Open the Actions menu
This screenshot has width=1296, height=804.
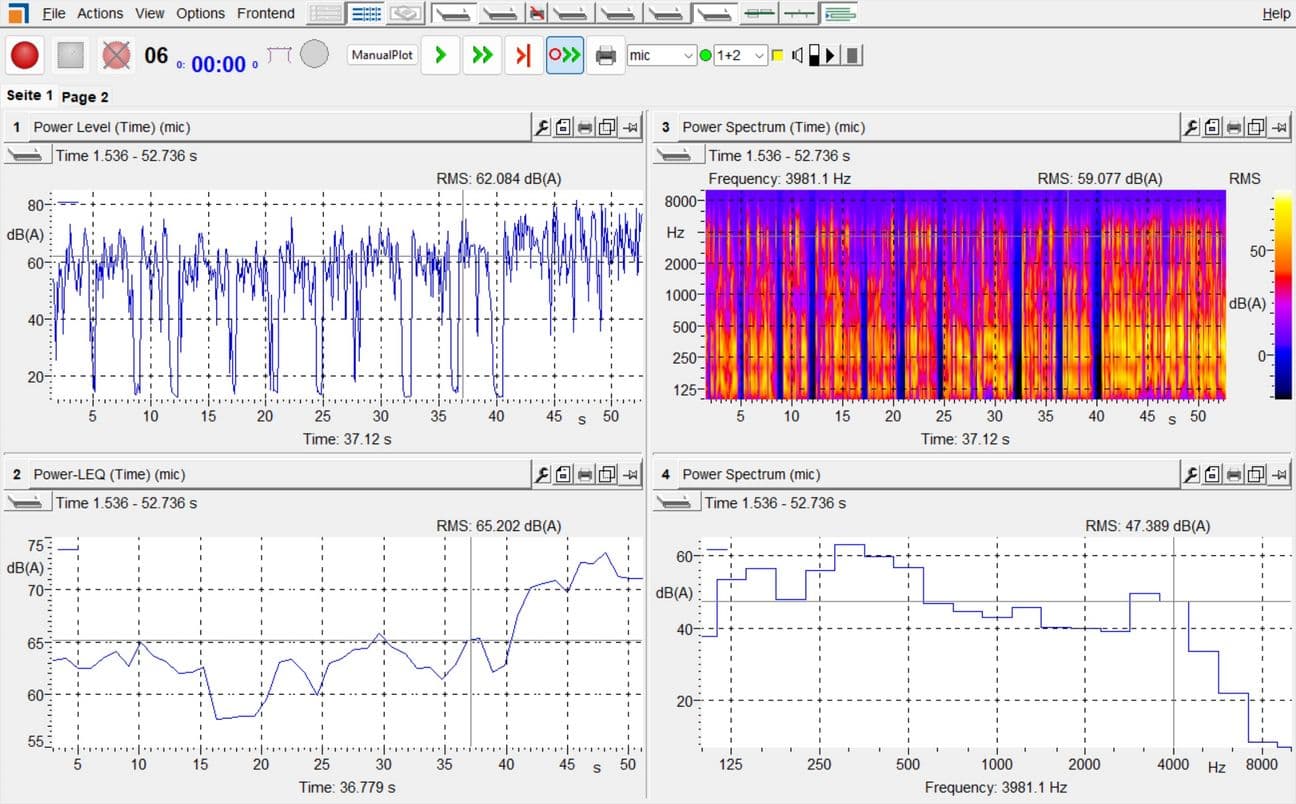click(x=100, y=13)
